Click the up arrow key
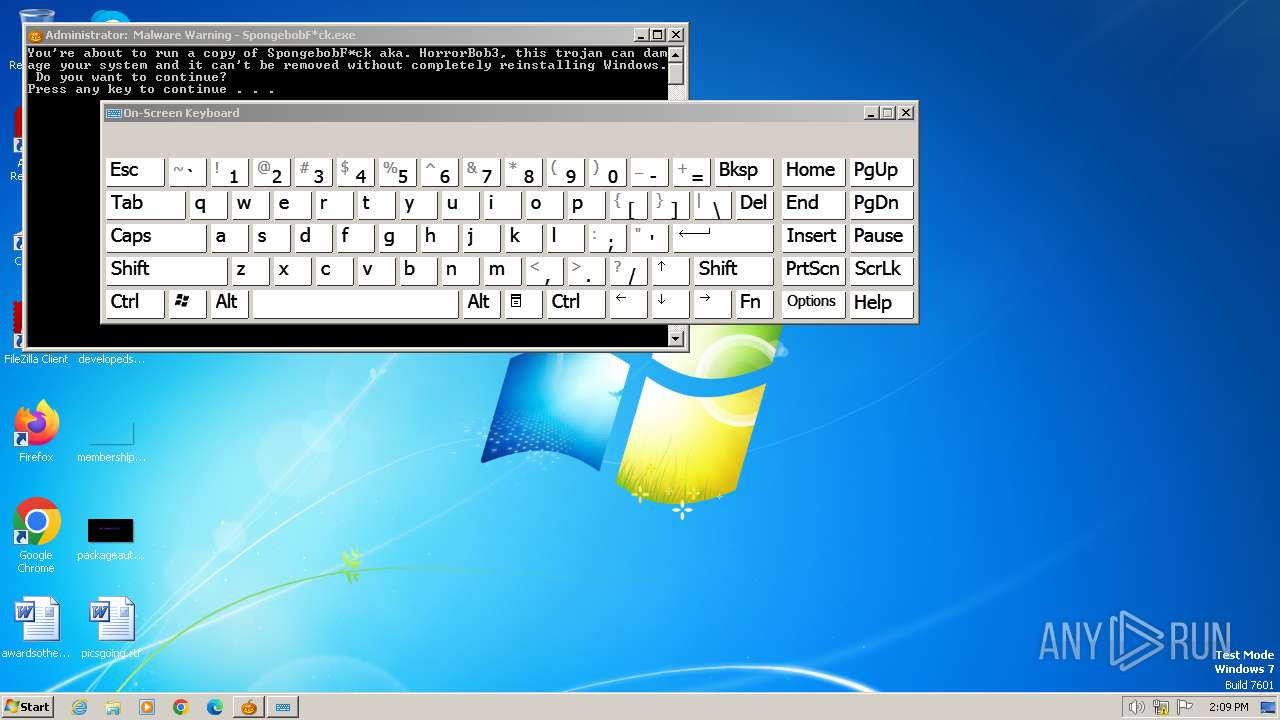The width and height of the screenshot is (1280, 720). pyautogui.click(x=670, y=270)
